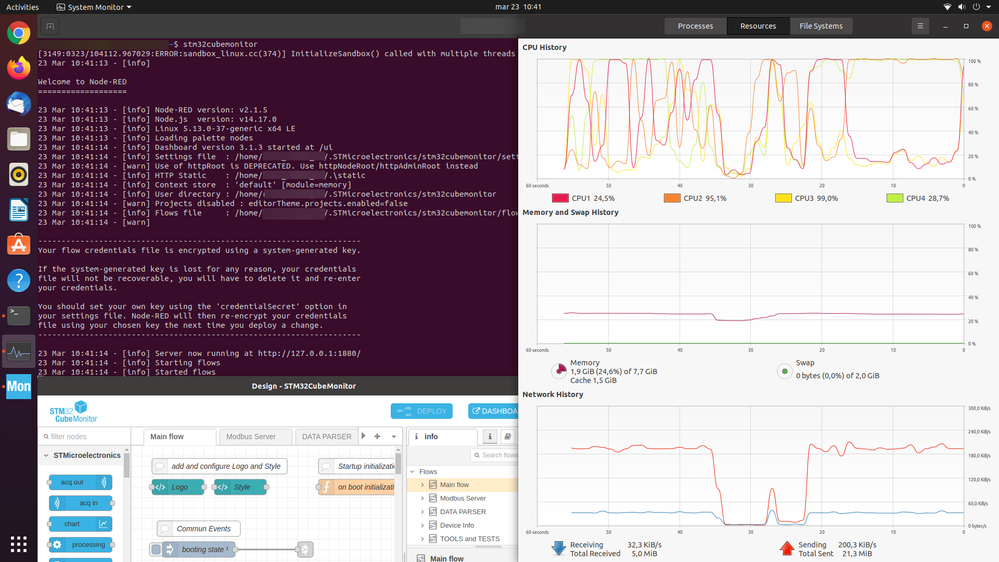The width and height of the screenshot is (999, 562).
Task: Select the 'acq in' palette node
Action: [x=81, y=503]
